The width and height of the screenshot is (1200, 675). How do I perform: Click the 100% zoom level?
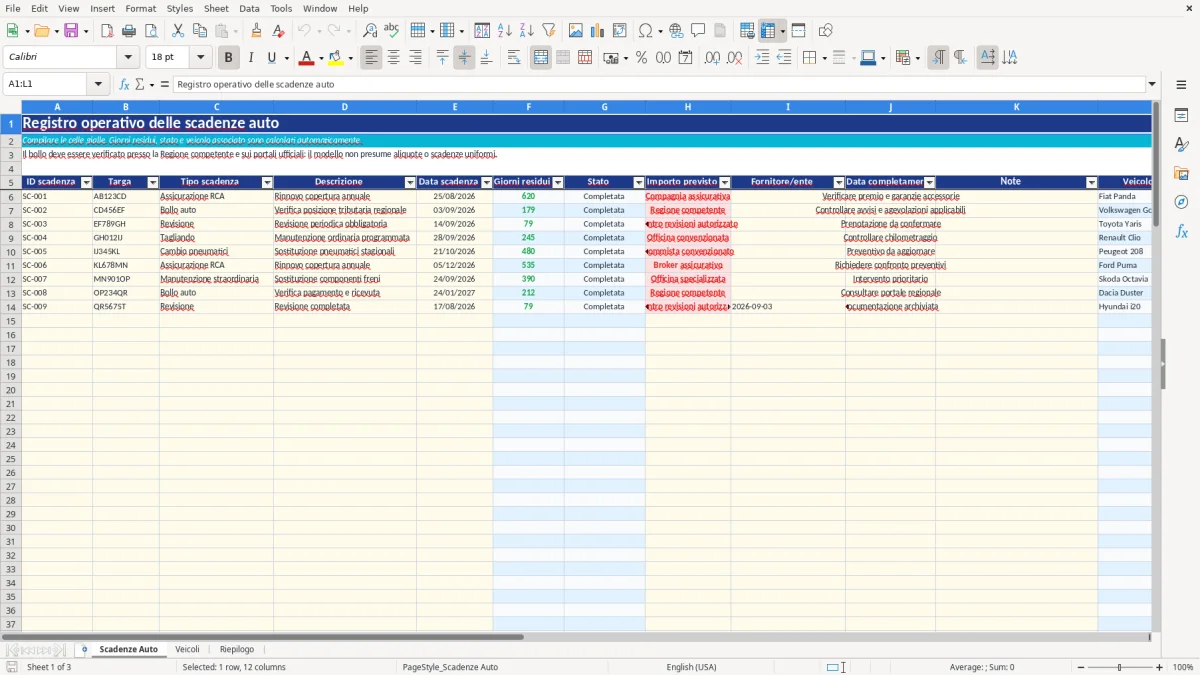tap(1183, 667)
